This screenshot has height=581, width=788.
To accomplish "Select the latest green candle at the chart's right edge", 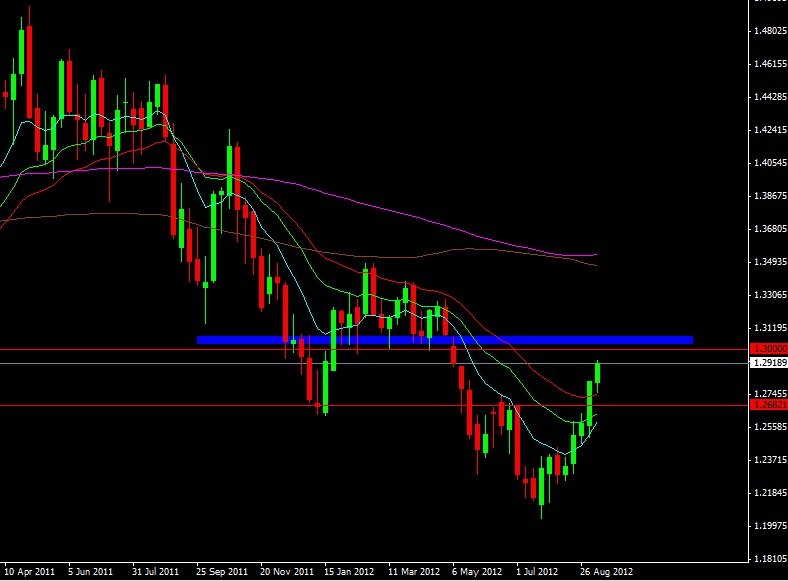I will (x=598, y=373).
